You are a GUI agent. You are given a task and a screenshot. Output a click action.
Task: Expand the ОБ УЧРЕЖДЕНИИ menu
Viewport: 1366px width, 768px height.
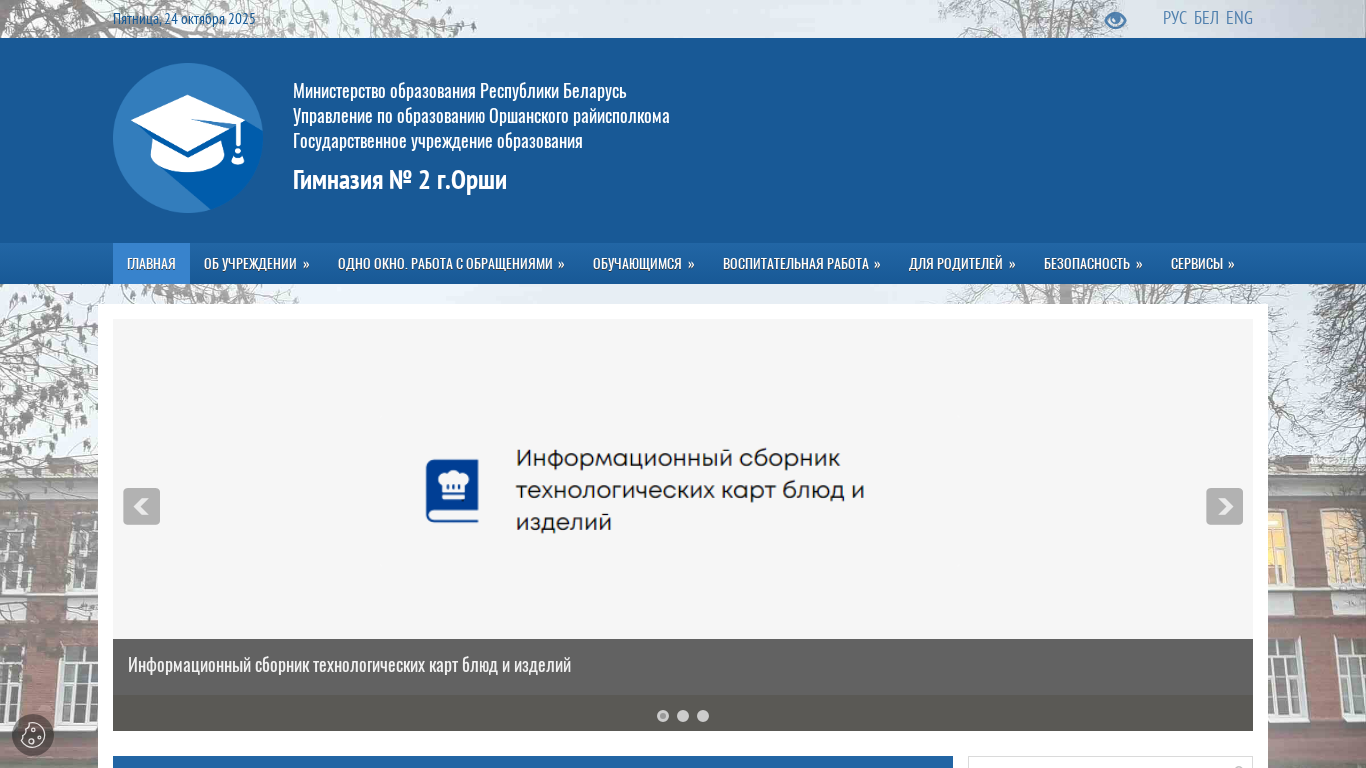(x=256, y=264)
